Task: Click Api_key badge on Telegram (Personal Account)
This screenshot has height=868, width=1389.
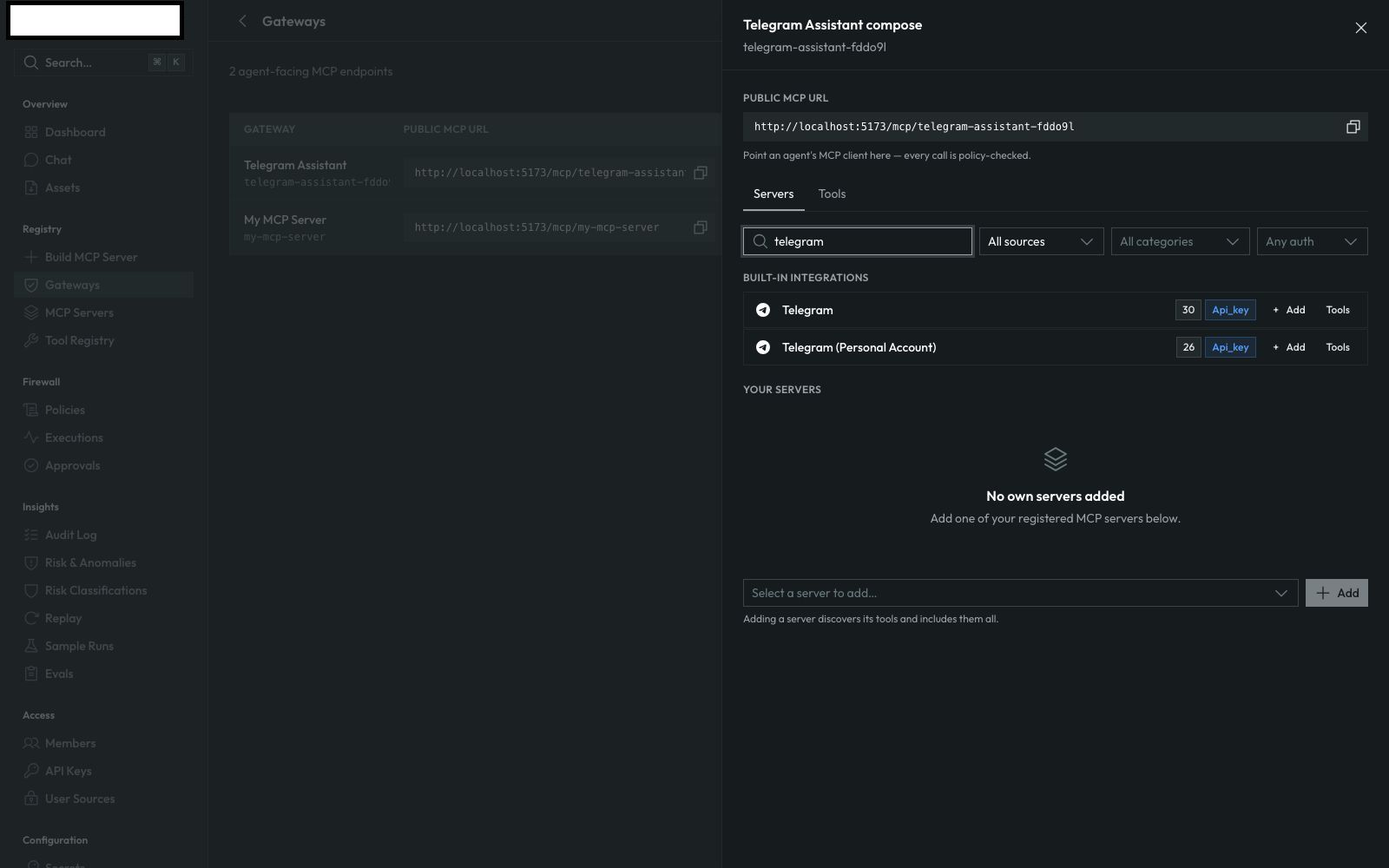Action: pyautogui.click(x=1230, y=347)
